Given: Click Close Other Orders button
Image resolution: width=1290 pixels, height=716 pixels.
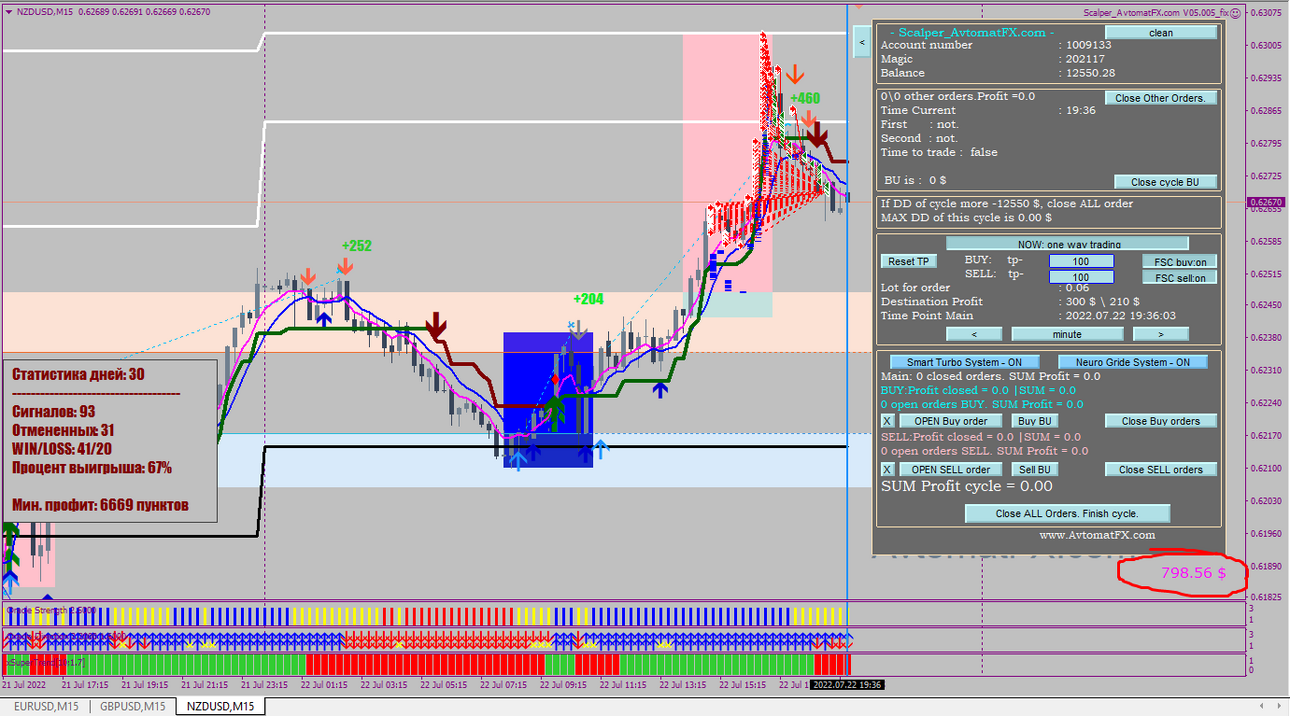Looking at the screenshot, I should click(1161, 98).
